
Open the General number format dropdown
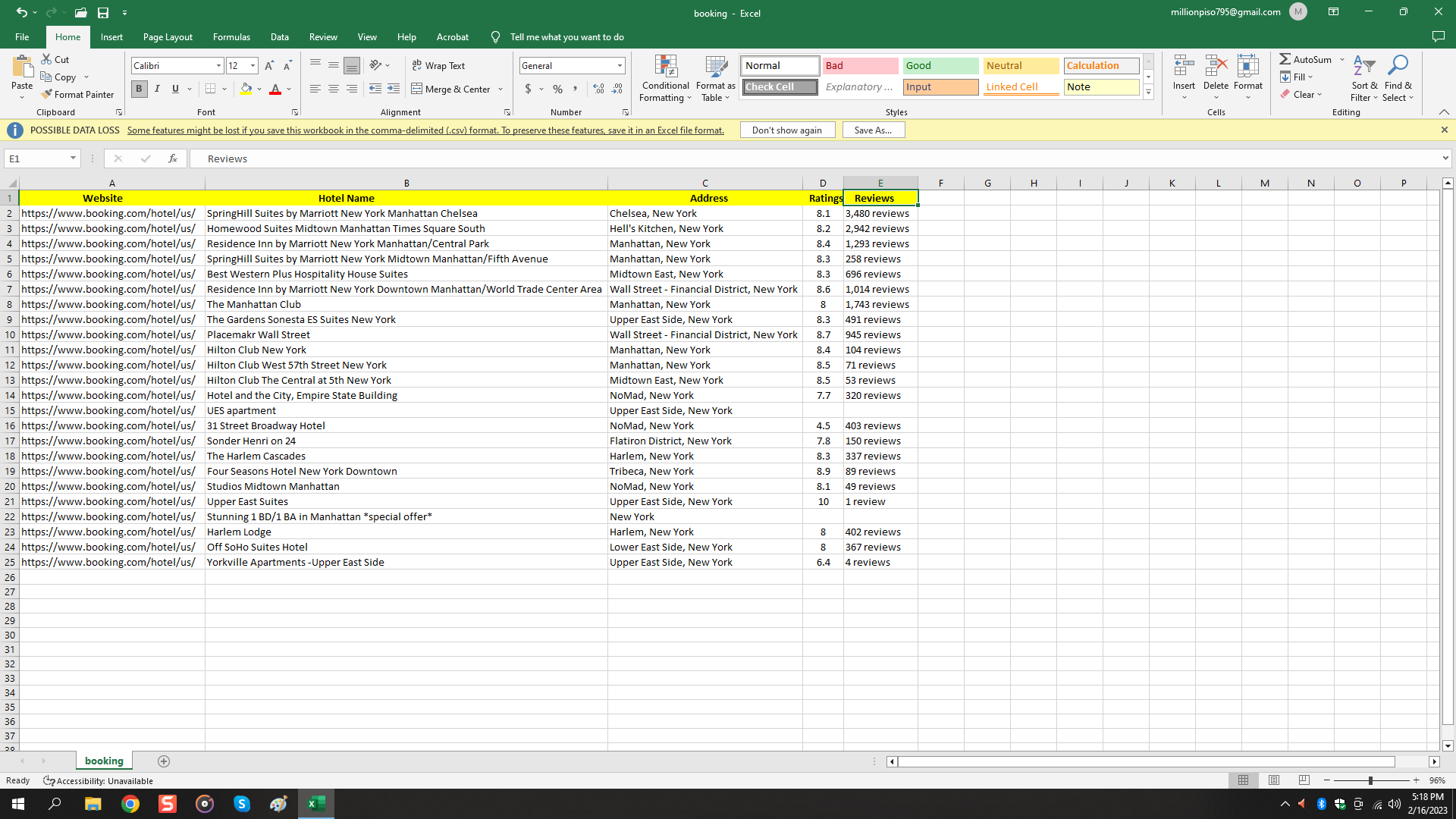pos(620,66)
